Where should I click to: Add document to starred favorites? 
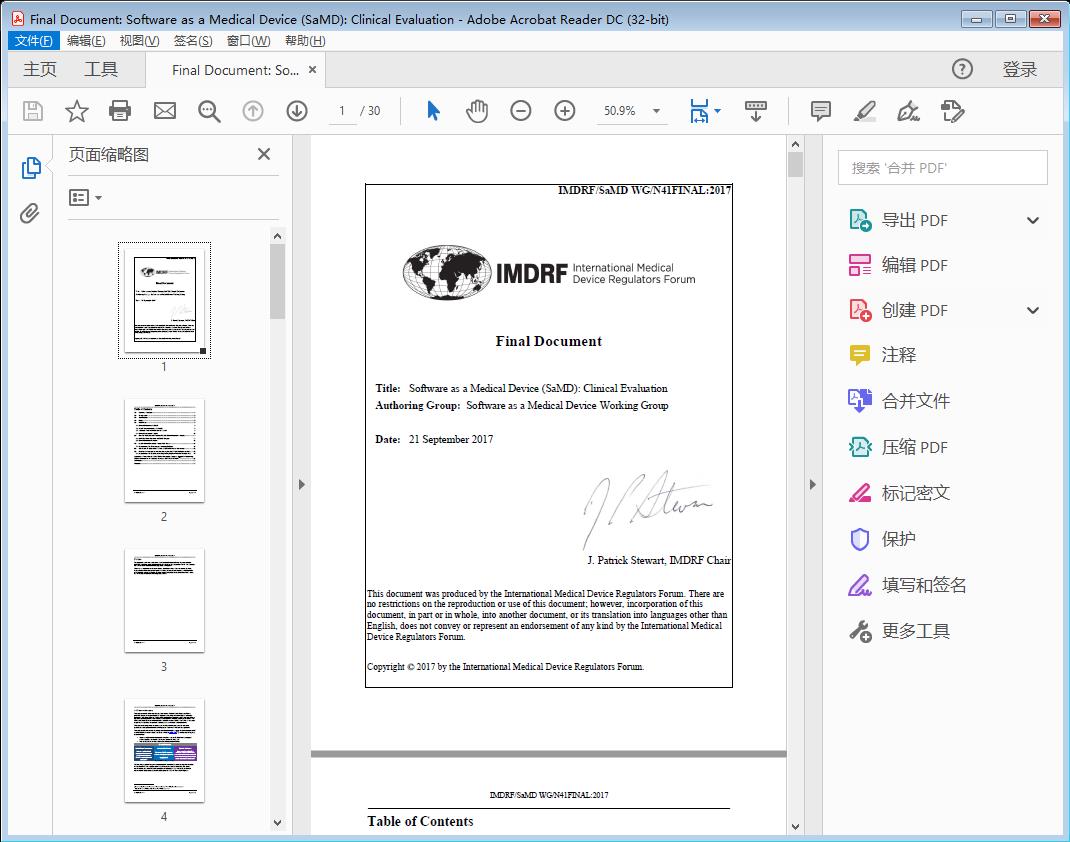point(76,111)
